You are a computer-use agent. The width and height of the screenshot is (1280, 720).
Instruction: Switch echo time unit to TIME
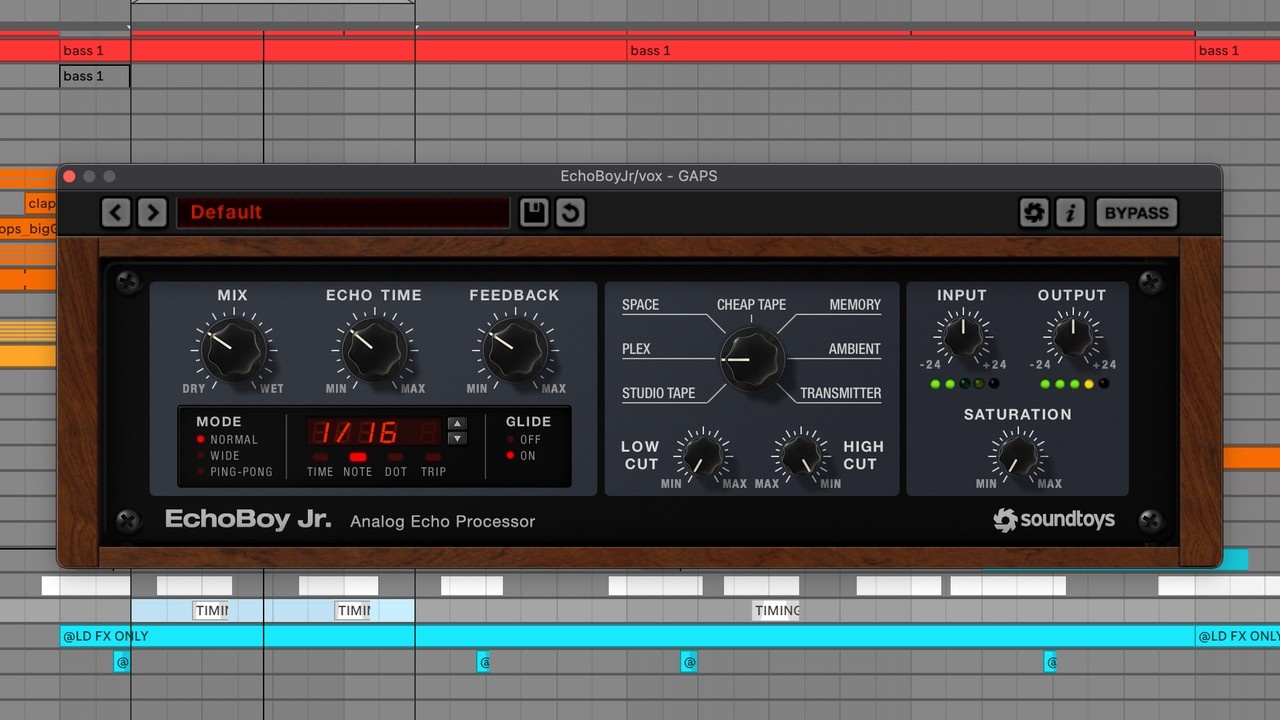tap(320, 464)
